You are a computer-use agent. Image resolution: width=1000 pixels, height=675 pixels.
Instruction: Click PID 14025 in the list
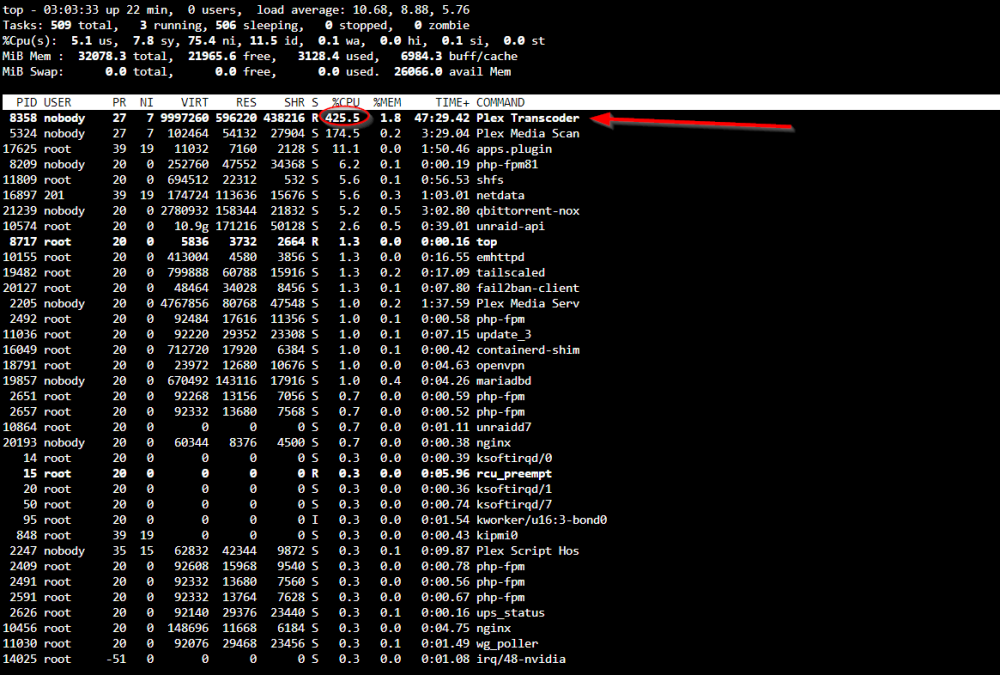[x=20, y=659]
